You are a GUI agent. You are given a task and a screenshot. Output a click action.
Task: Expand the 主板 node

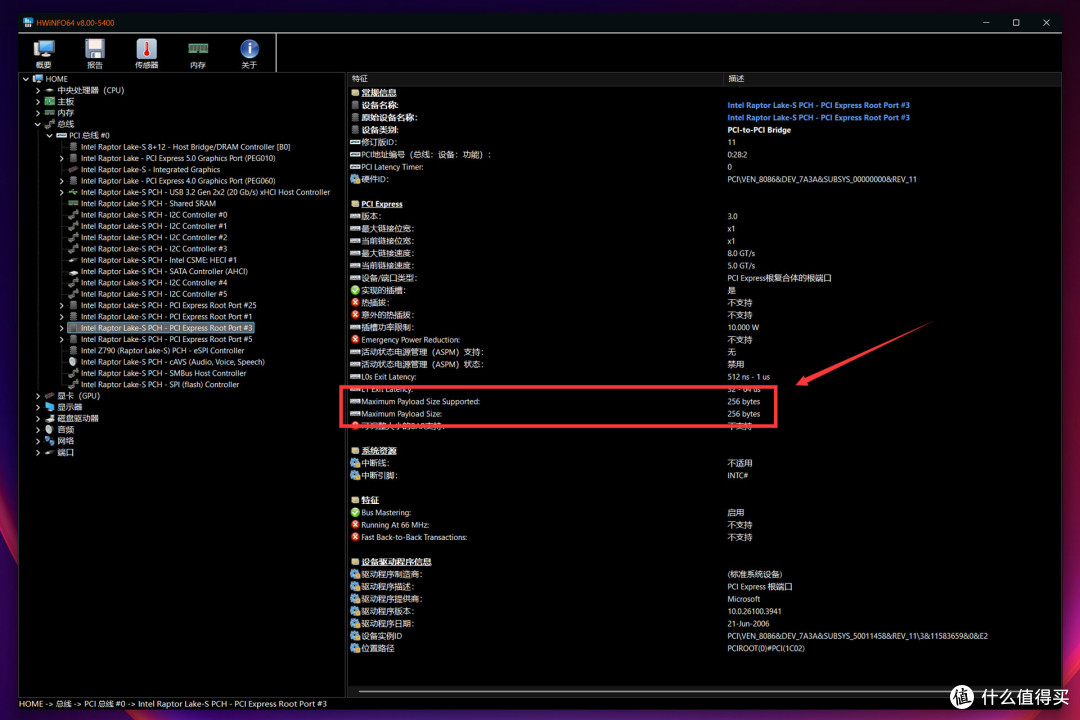(x=38, y=101)
